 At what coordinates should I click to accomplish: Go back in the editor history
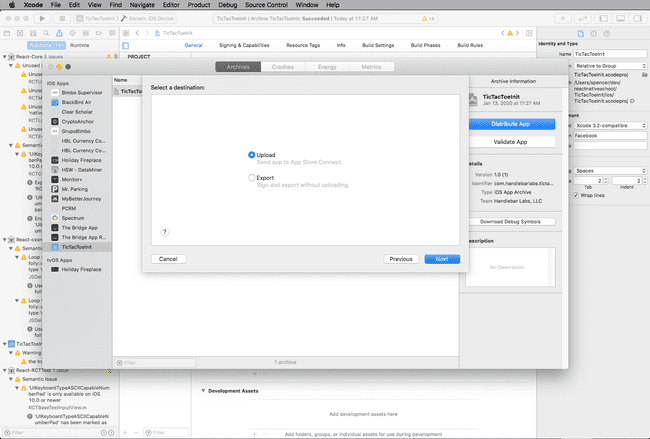click(137, 33)
